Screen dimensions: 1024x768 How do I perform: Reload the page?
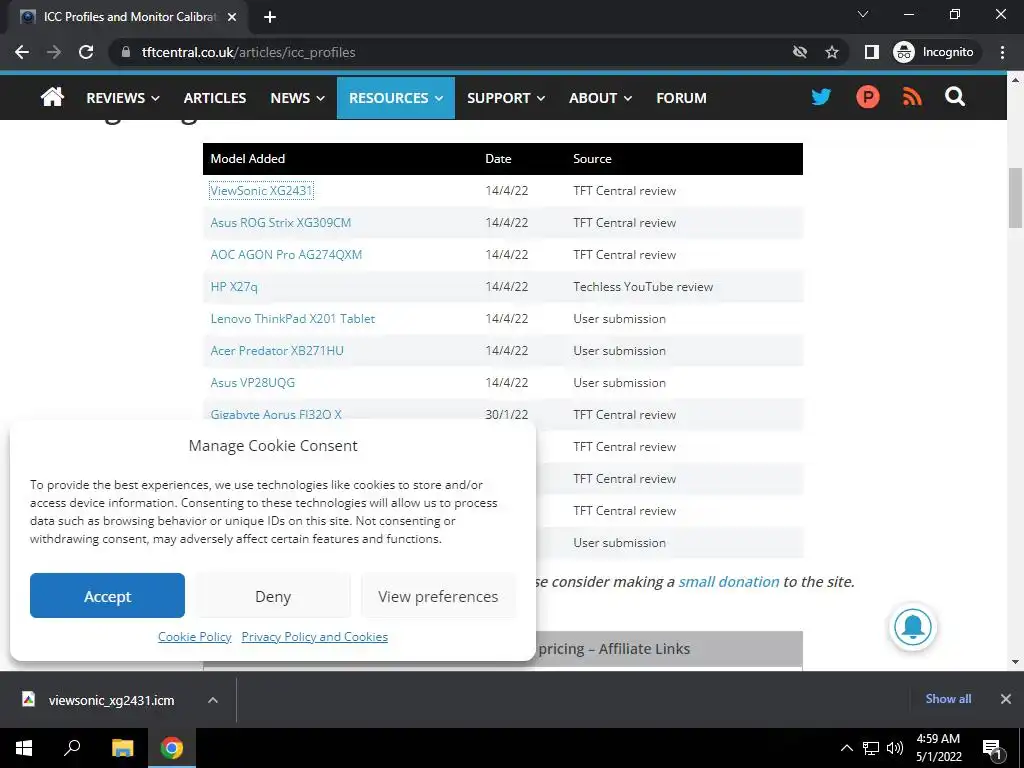[x=86, y=52]
